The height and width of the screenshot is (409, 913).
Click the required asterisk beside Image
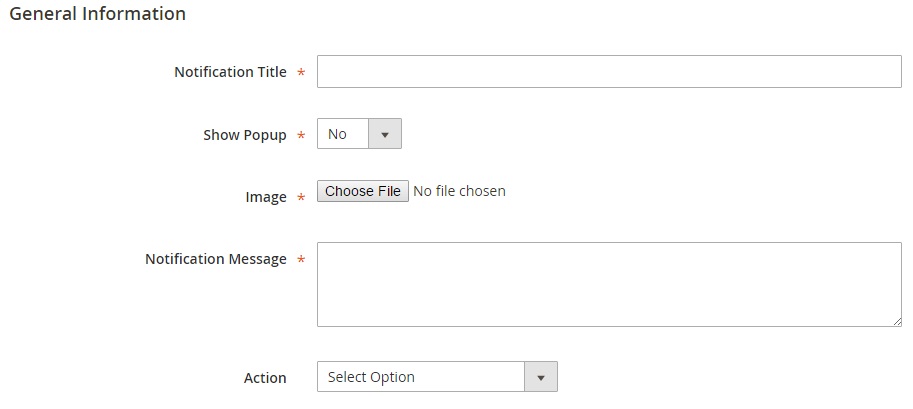point(301,198)
